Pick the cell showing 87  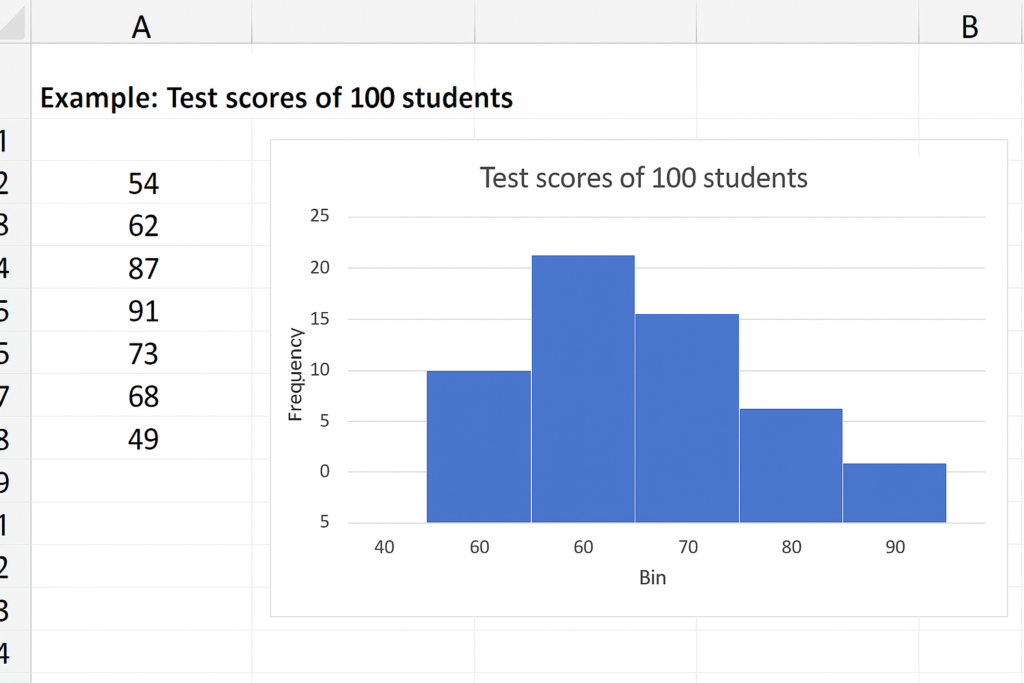point(143,269)
